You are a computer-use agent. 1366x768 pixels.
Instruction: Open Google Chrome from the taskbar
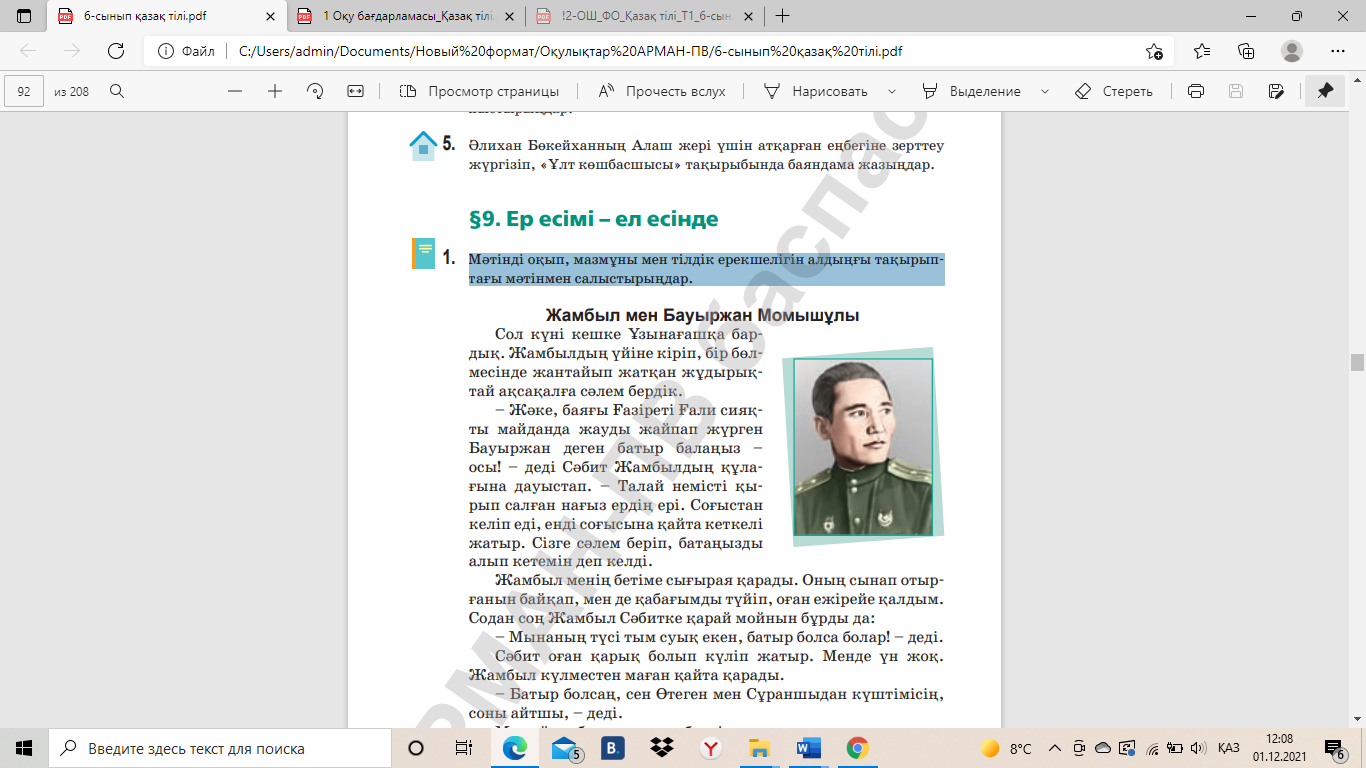[x=857, y=748]
